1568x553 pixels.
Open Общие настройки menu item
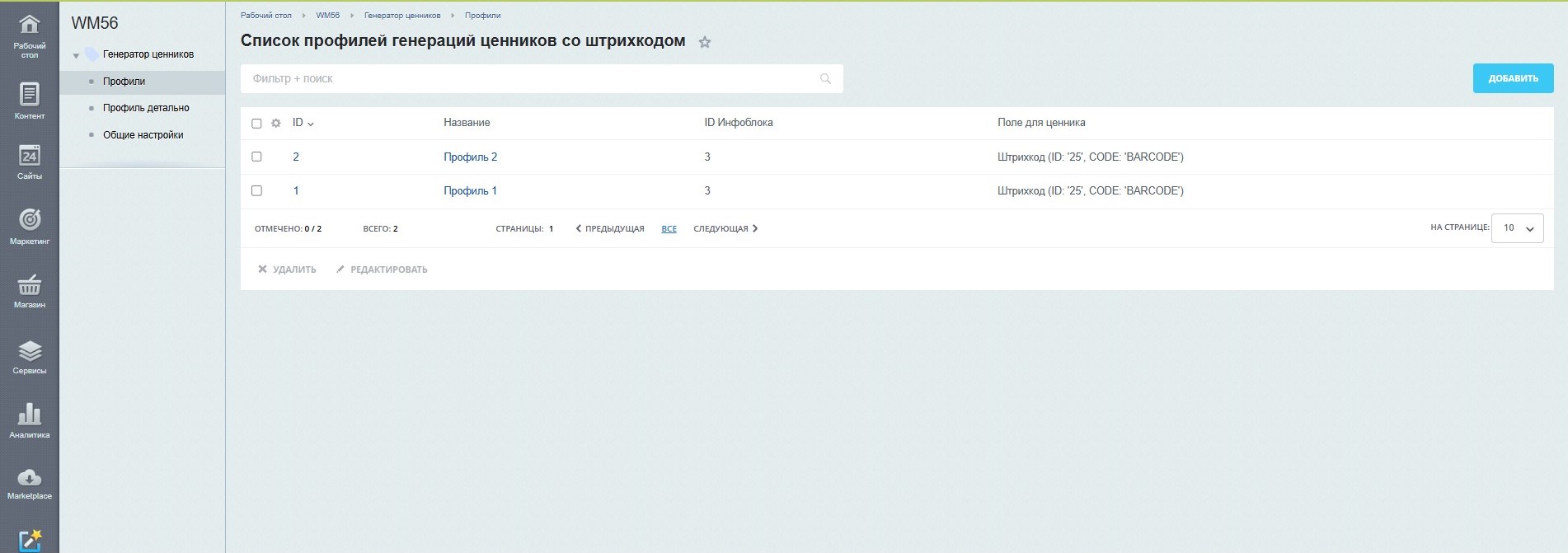[x=143, y=135]
